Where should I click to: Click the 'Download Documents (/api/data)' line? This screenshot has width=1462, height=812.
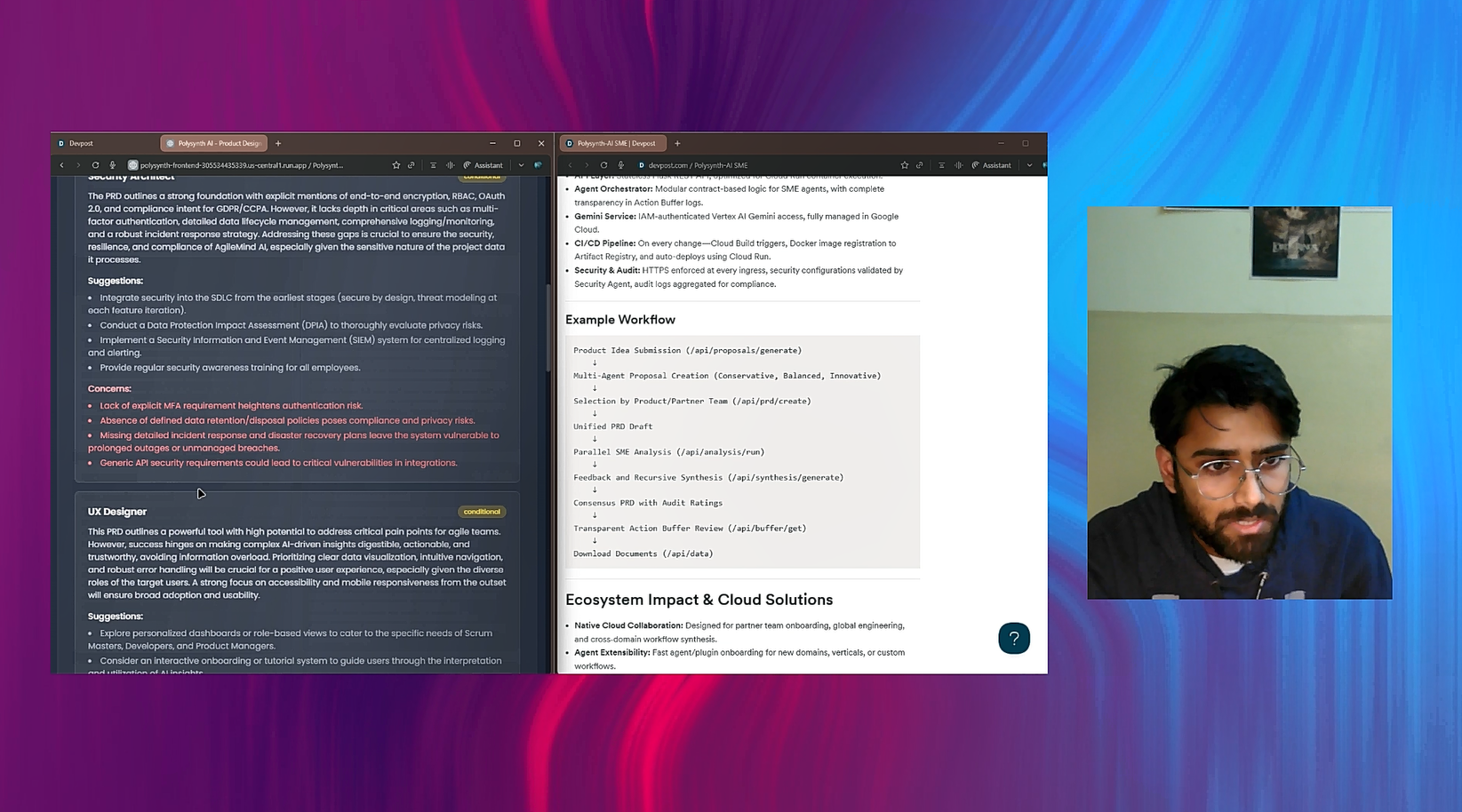[643, 553]
